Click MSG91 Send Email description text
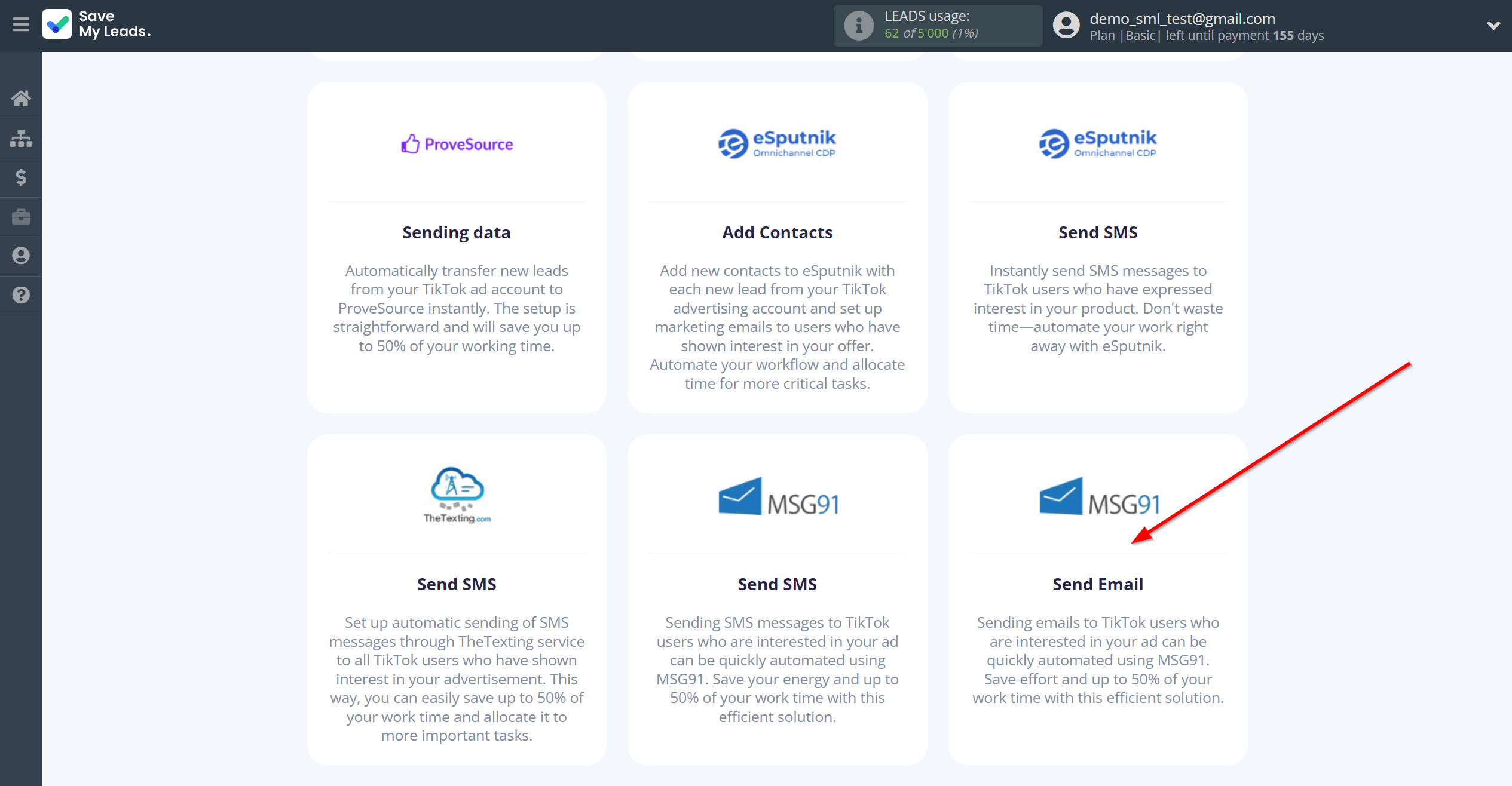The height and width of the screenshot is (786, 1512). point(1098,660)
